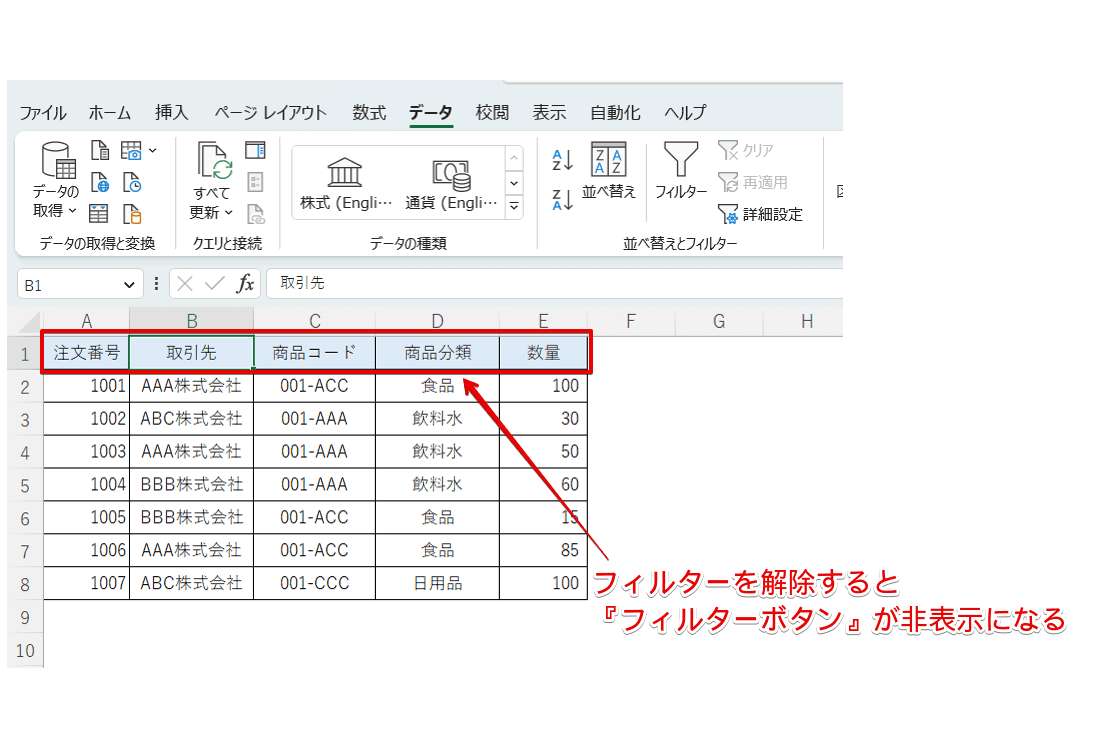Open the ファイル tab
This screenshot has height=750, width=1100.
pos(43,112)
